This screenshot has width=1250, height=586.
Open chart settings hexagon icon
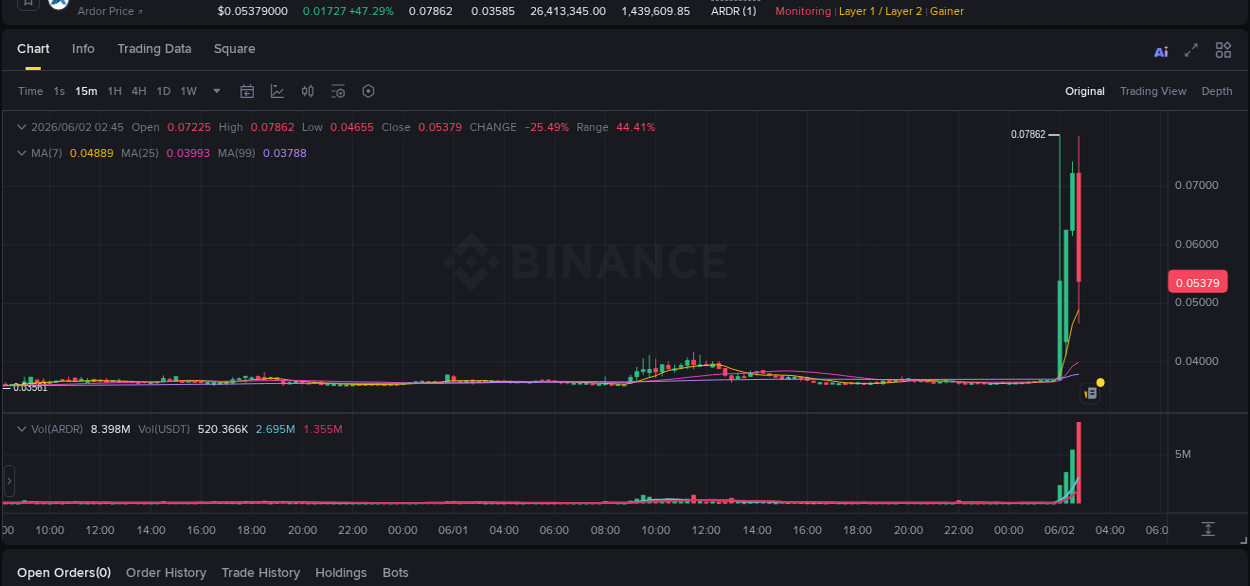coord(368,91)
